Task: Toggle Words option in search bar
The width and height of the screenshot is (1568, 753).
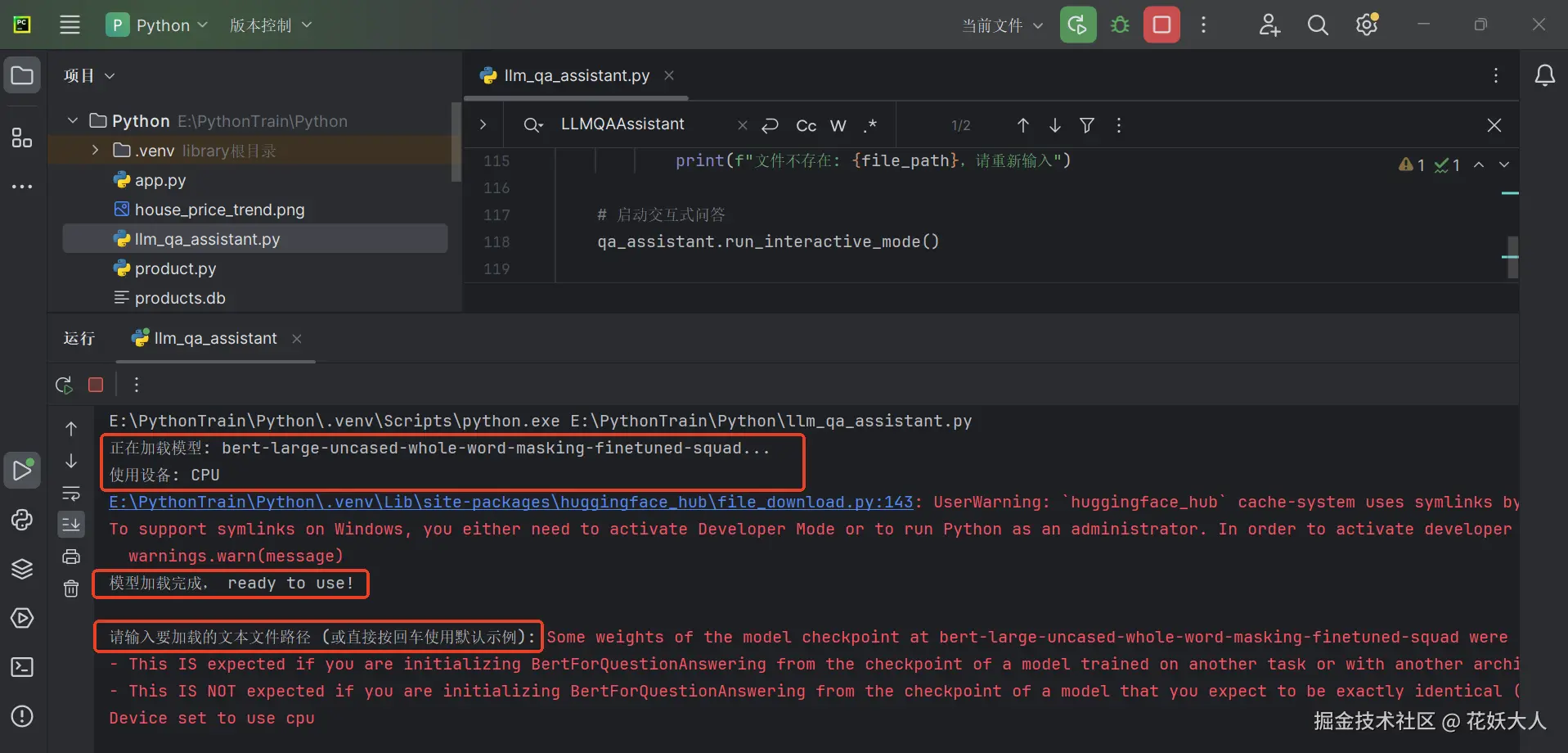Action: pyautogui.click(x=838, y=125)
